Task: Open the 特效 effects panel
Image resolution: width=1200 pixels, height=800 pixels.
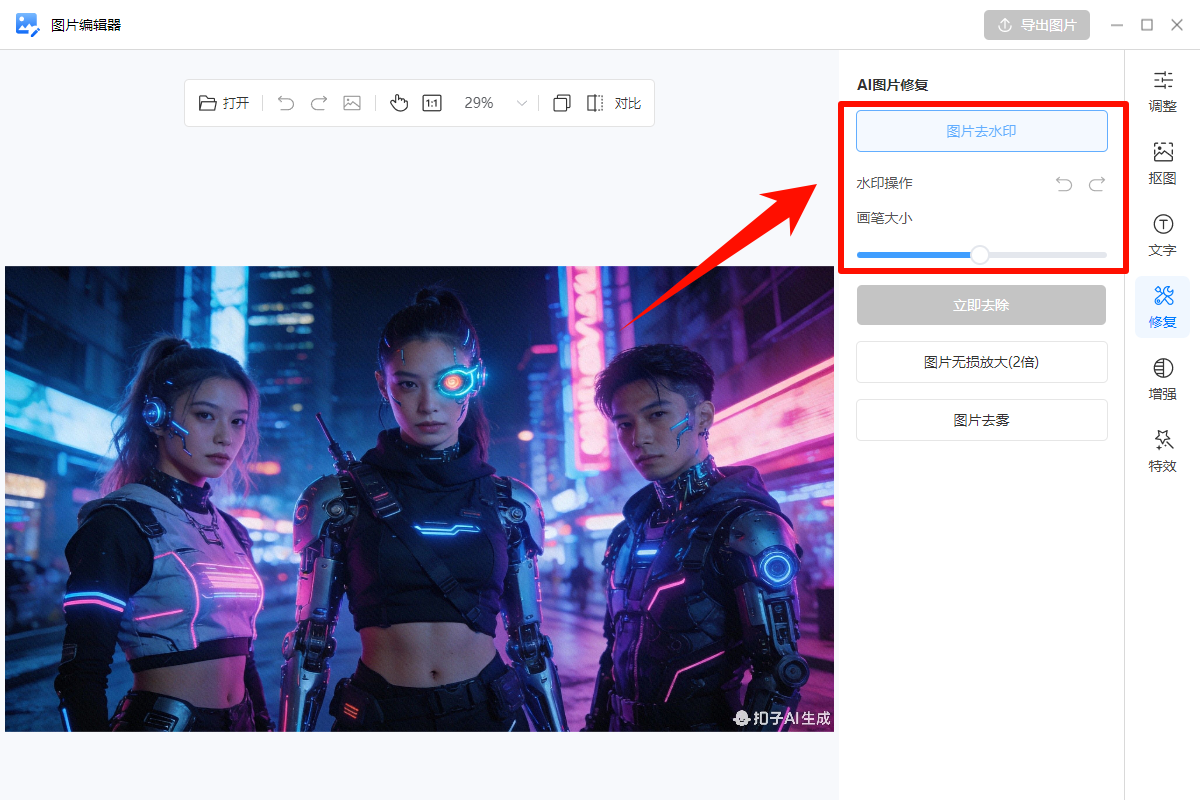Action: [1162, 451]
